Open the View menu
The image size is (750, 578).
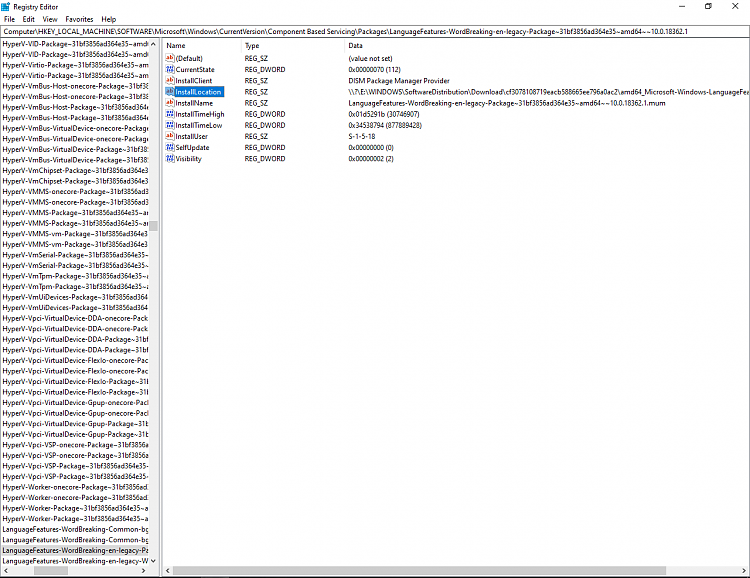click(x=50, y=19)
